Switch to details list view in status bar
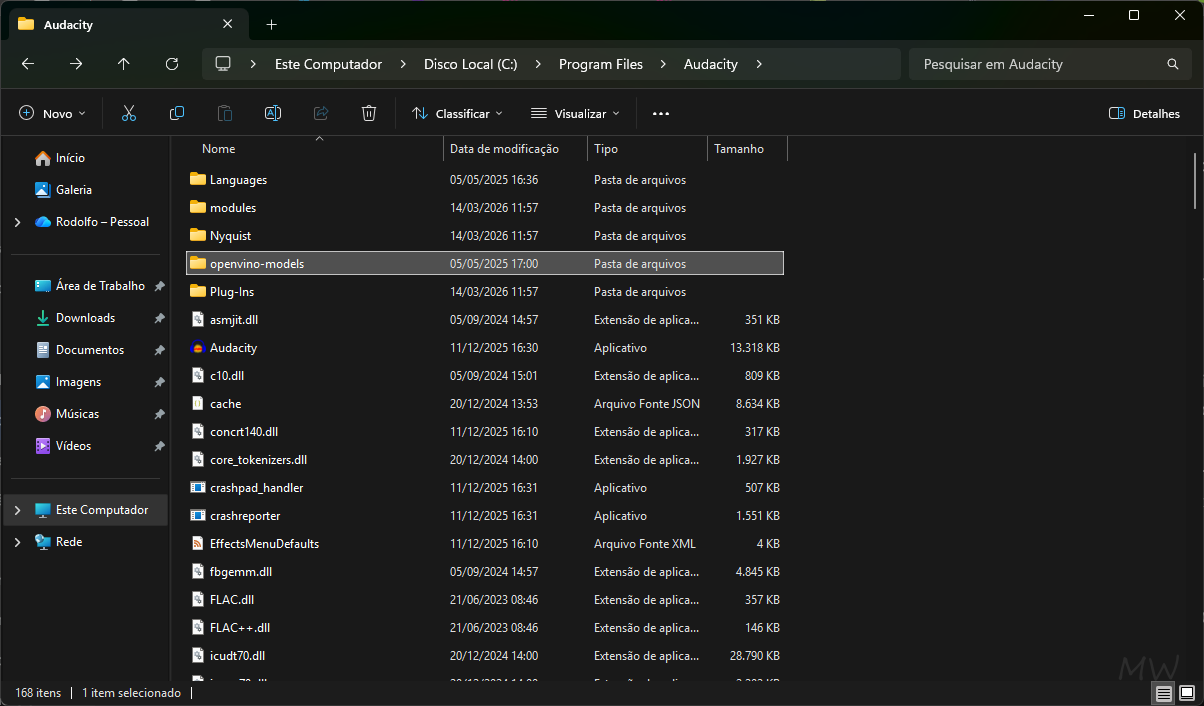 click(1163, 693)
